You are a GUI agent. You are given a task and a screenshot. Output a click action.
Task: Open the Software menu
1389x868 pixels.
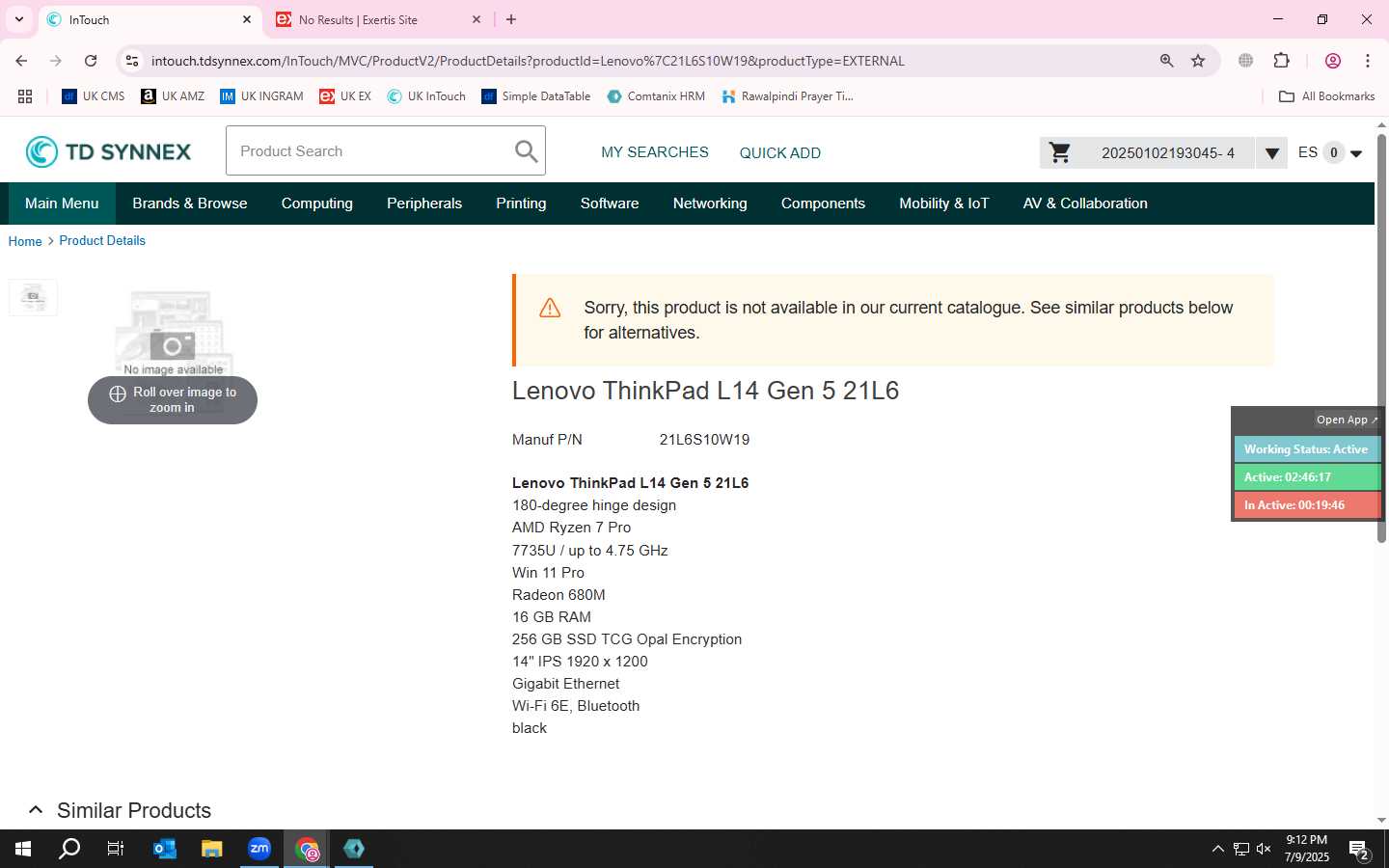coord(610,203)
